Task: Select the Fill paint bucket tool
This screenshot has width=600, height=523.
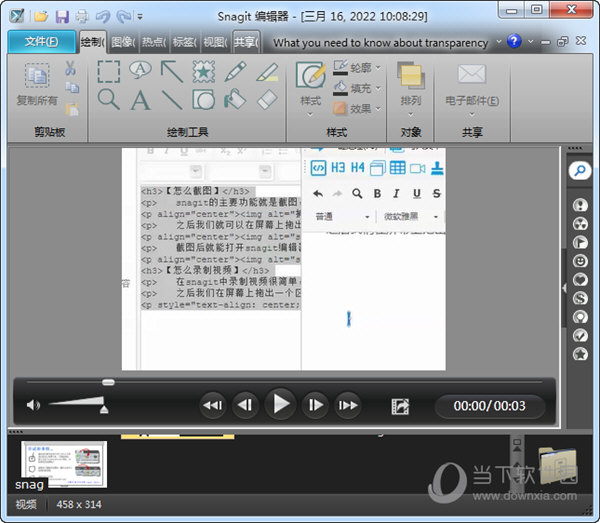Action: pyautogui.click(x=235, y=99)
